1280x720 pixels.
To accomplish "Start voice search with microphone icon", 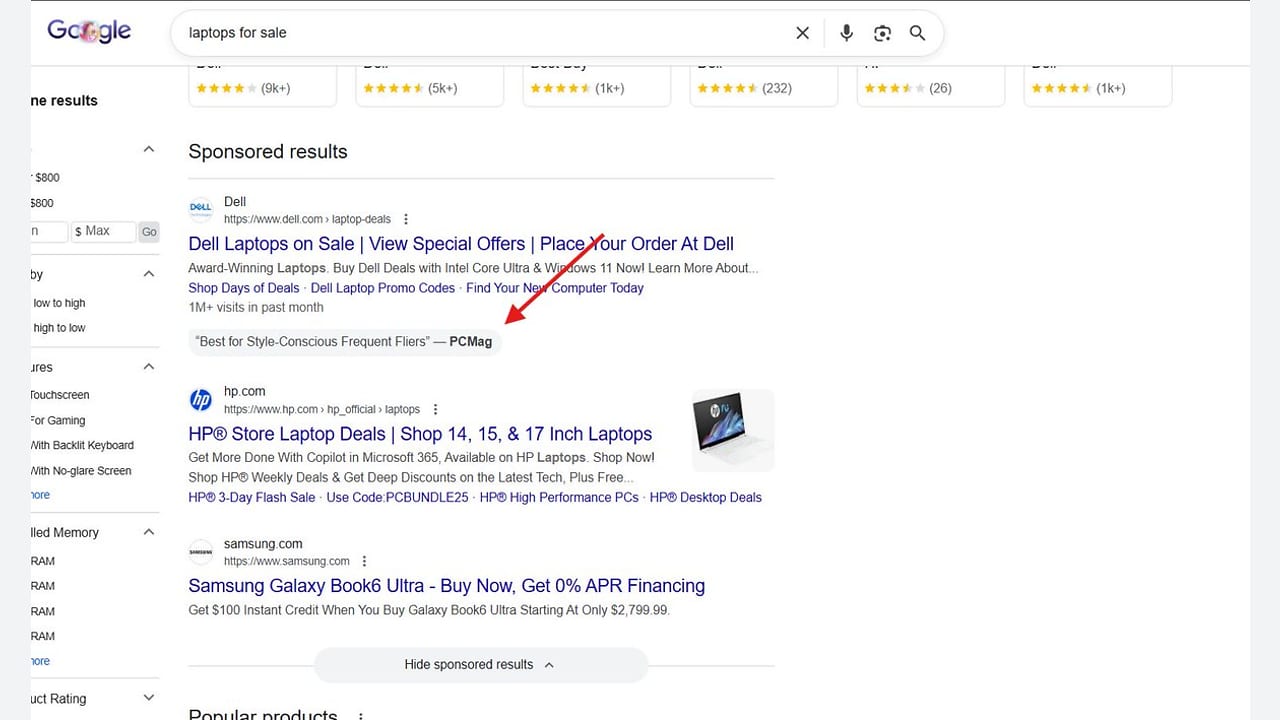I will tap(846, 33).
